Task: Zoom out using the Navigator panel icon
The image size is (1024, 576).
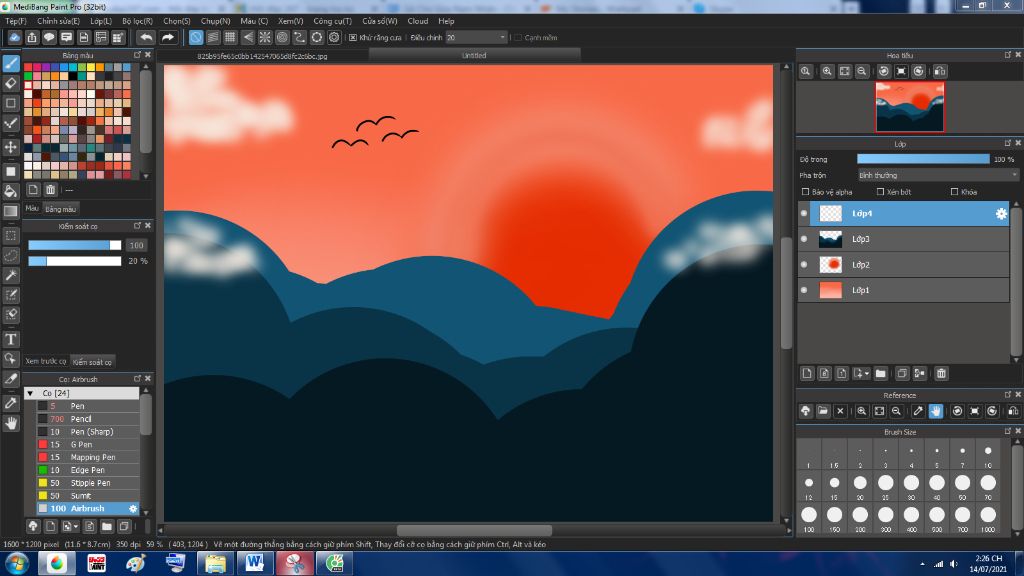Action: tap(862, 71)
